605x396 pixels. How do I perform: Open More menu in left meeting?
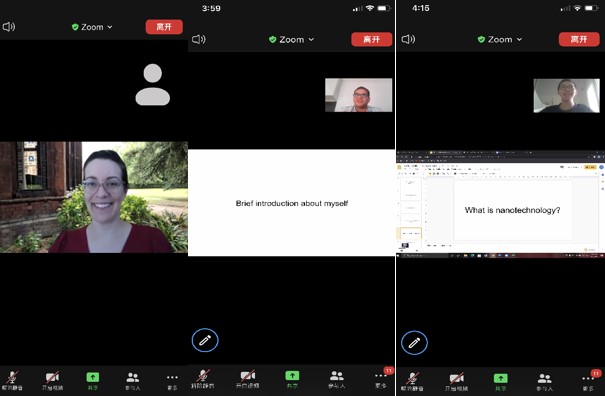click(x=172, y=381)
